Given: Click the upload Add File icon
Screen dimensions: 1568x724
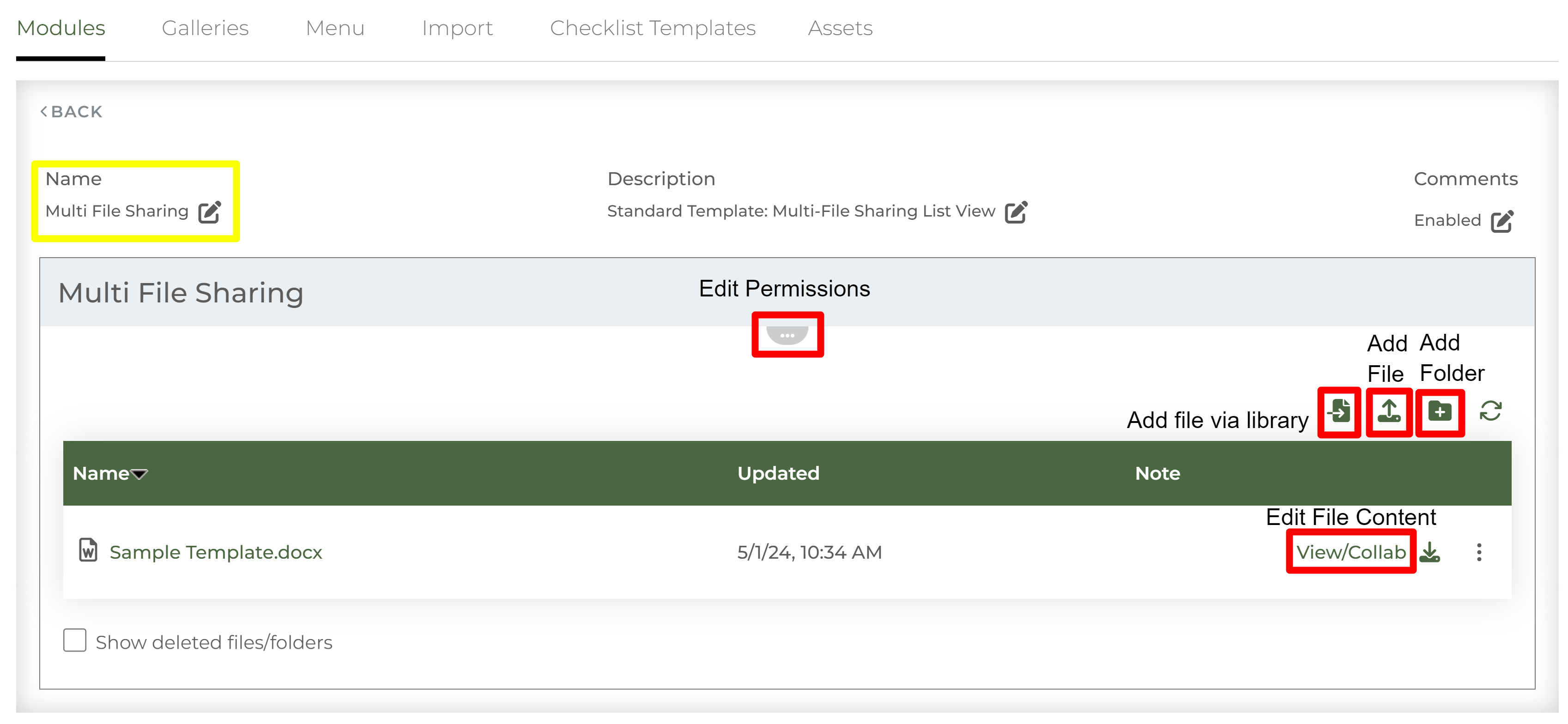Looking at the screenshot, I should pyautogui.click(x=1389, y=411).
